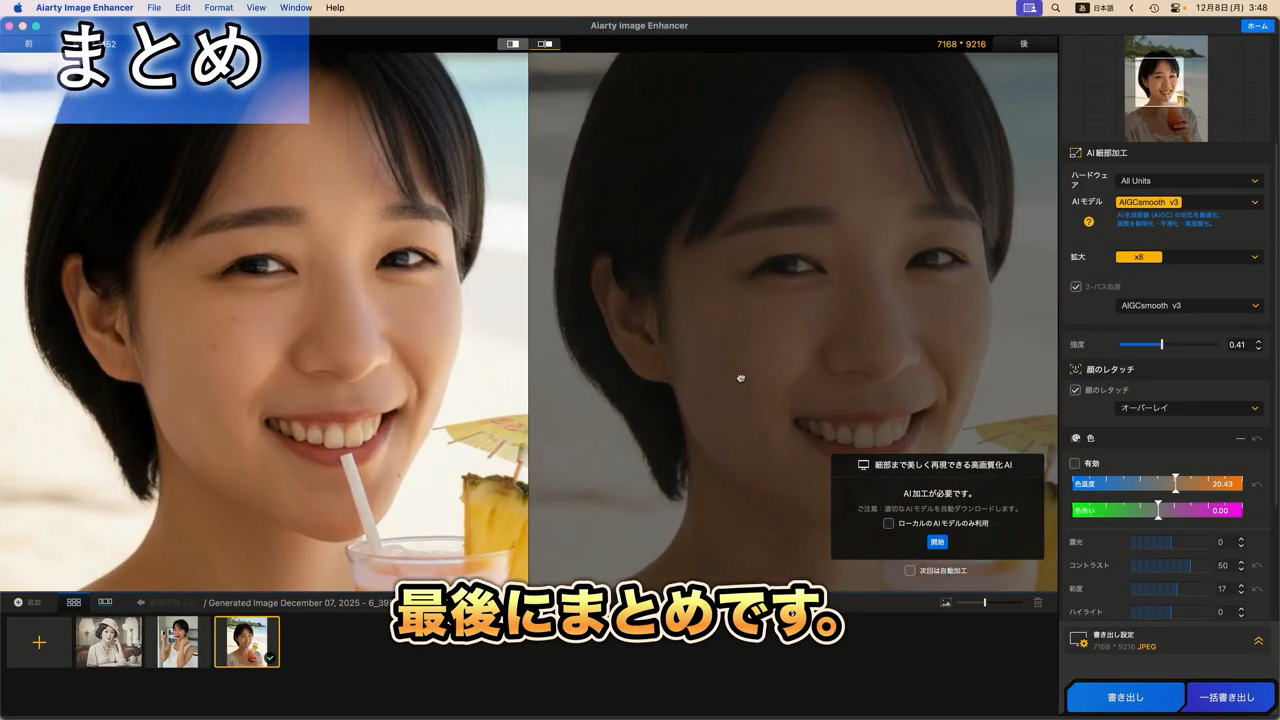Image resolution: width=1280 pixels, height=720 pixels.
Task: Toggle ローカルのAIモデルのみ利用 checkbox
Action: 888,523
